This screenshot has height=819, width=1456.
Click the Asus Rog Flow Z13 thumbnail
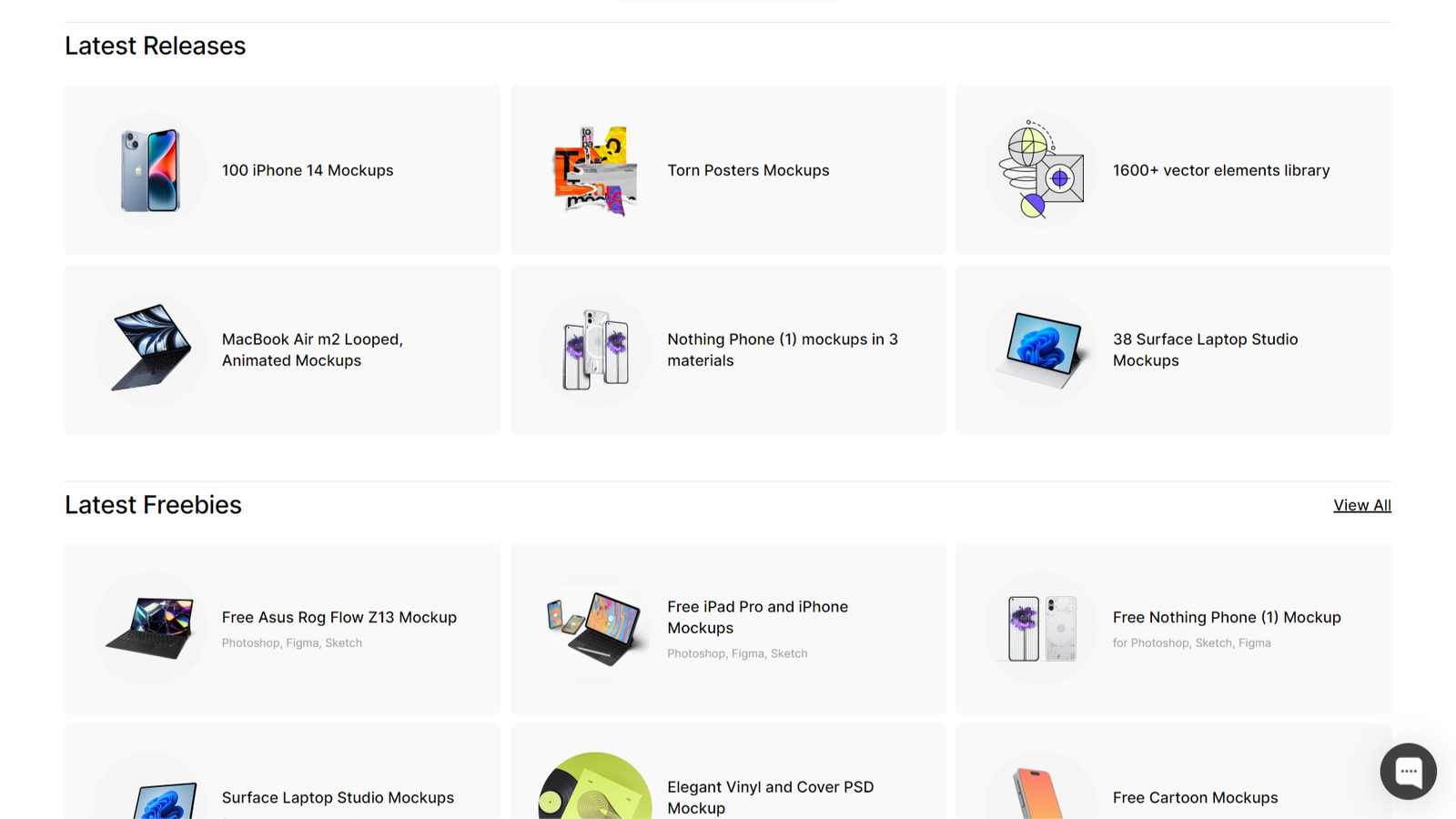click(x=150, y=628)
